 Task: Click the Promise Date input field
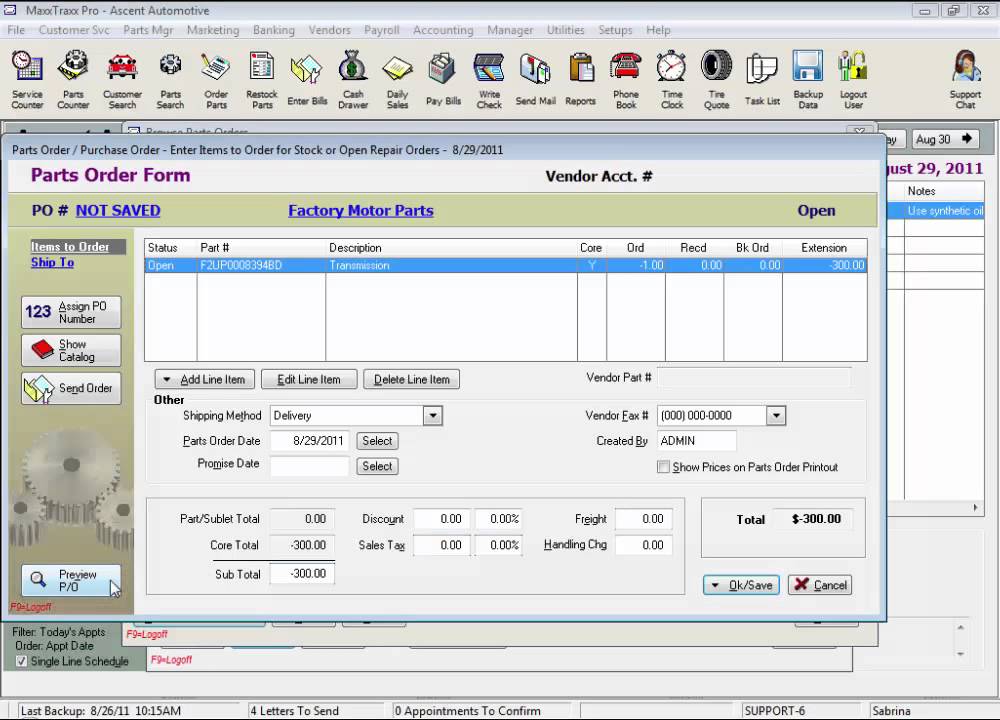pos(309,465)
